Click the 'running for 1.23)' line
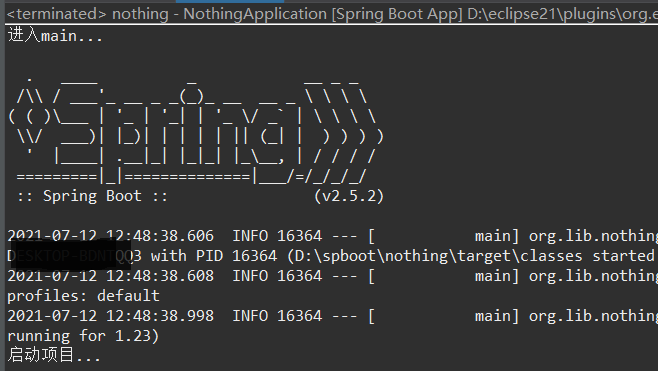Viewport: 658px width, 371px height. pos(83,336)
